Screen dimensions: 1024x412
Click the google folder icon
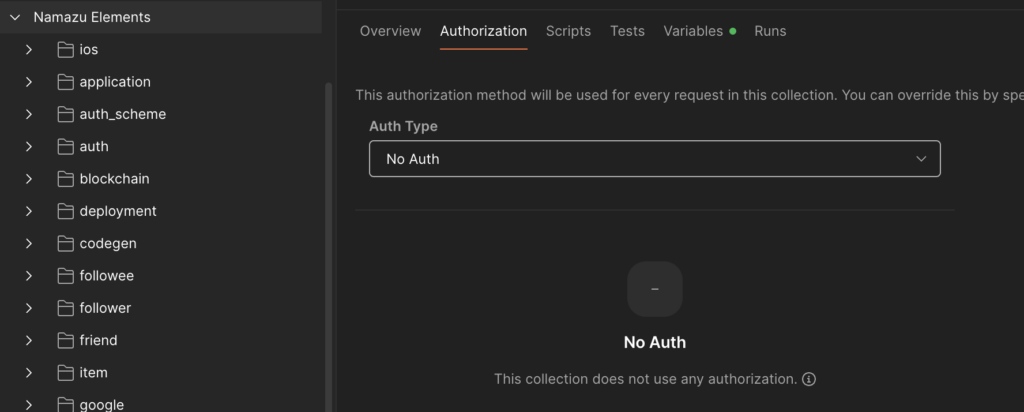click(x=66, y=404)
